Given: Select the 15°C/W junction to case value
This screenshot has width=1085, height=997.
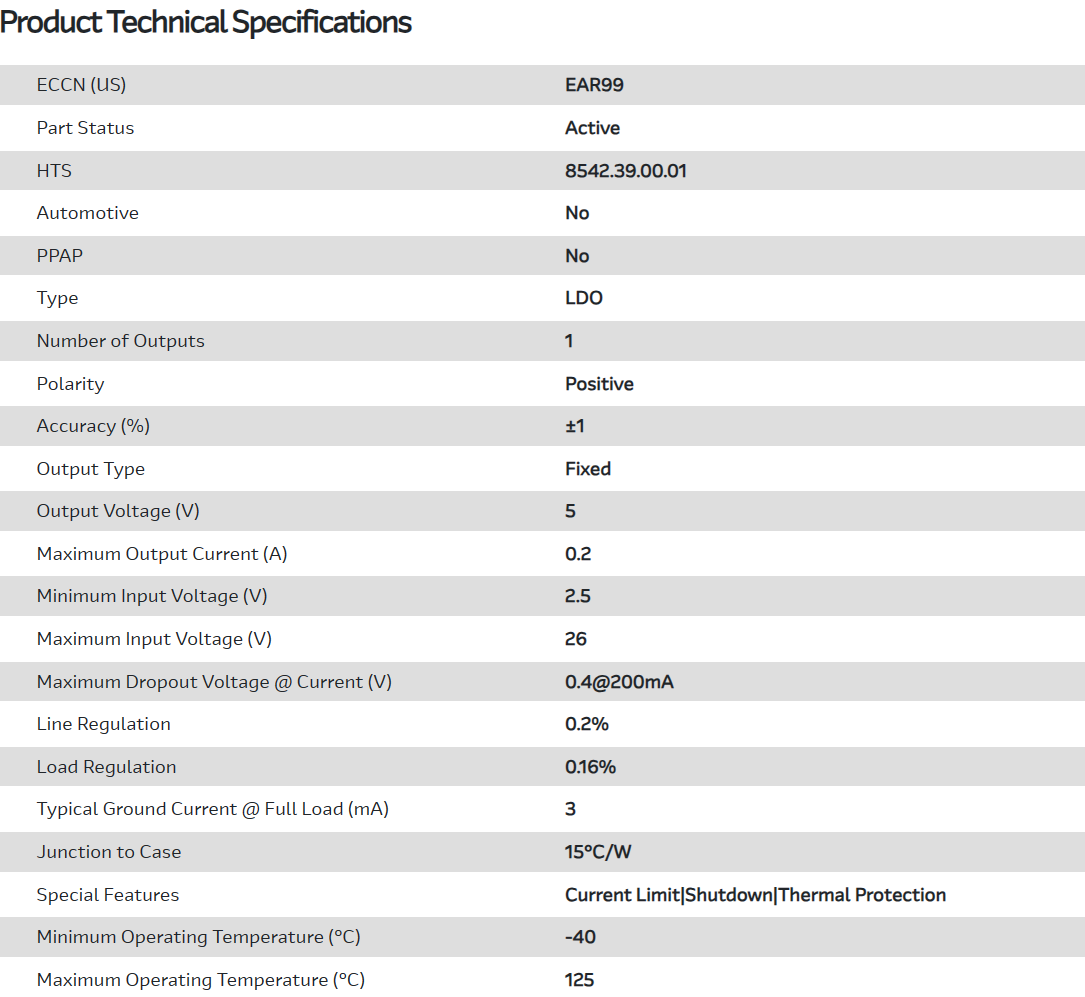Looking at the screenshot, I should click(598, 852).
